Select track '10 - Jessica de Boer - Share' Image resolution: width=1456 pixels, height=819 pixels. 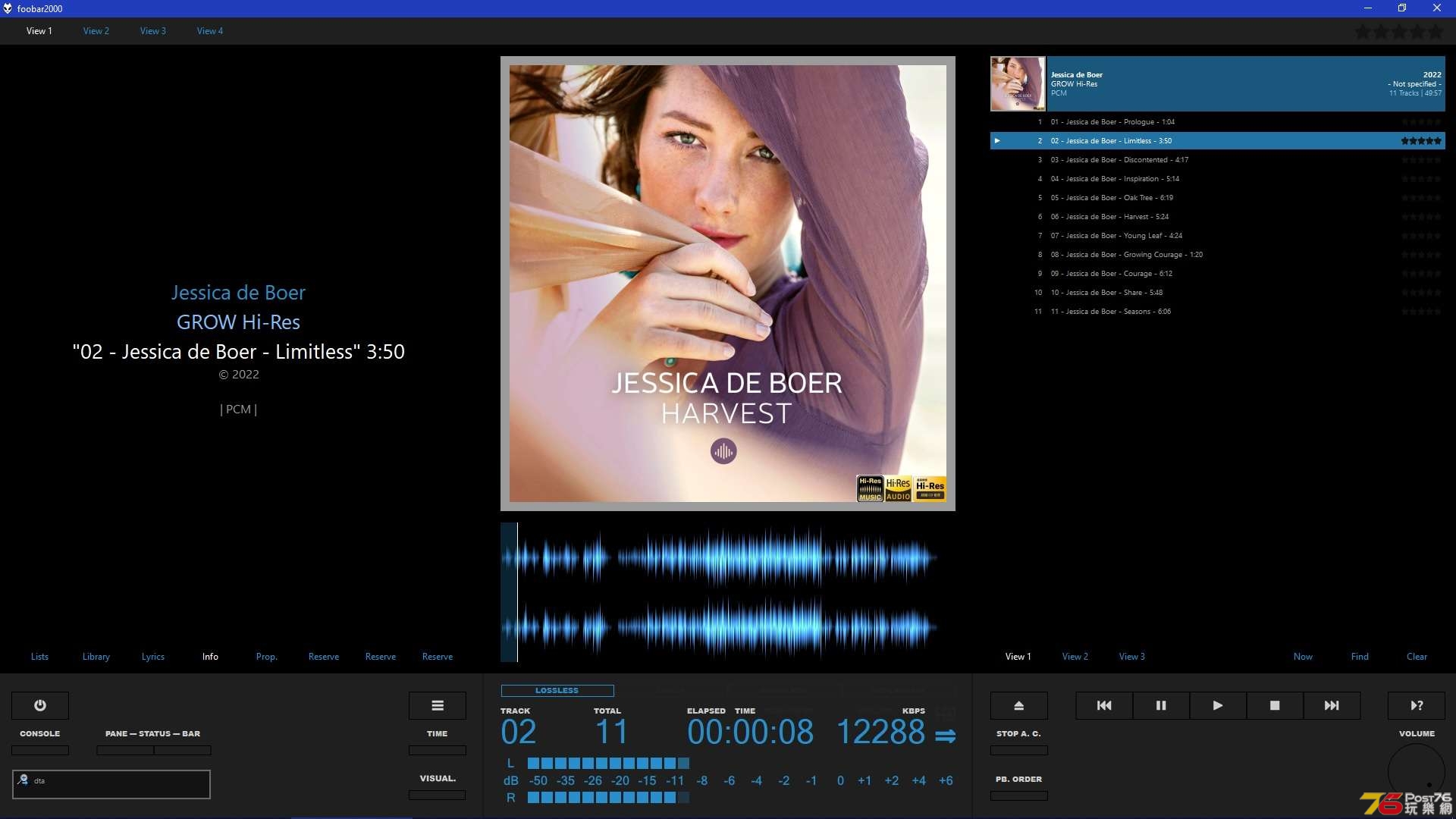pos(1218,293)
